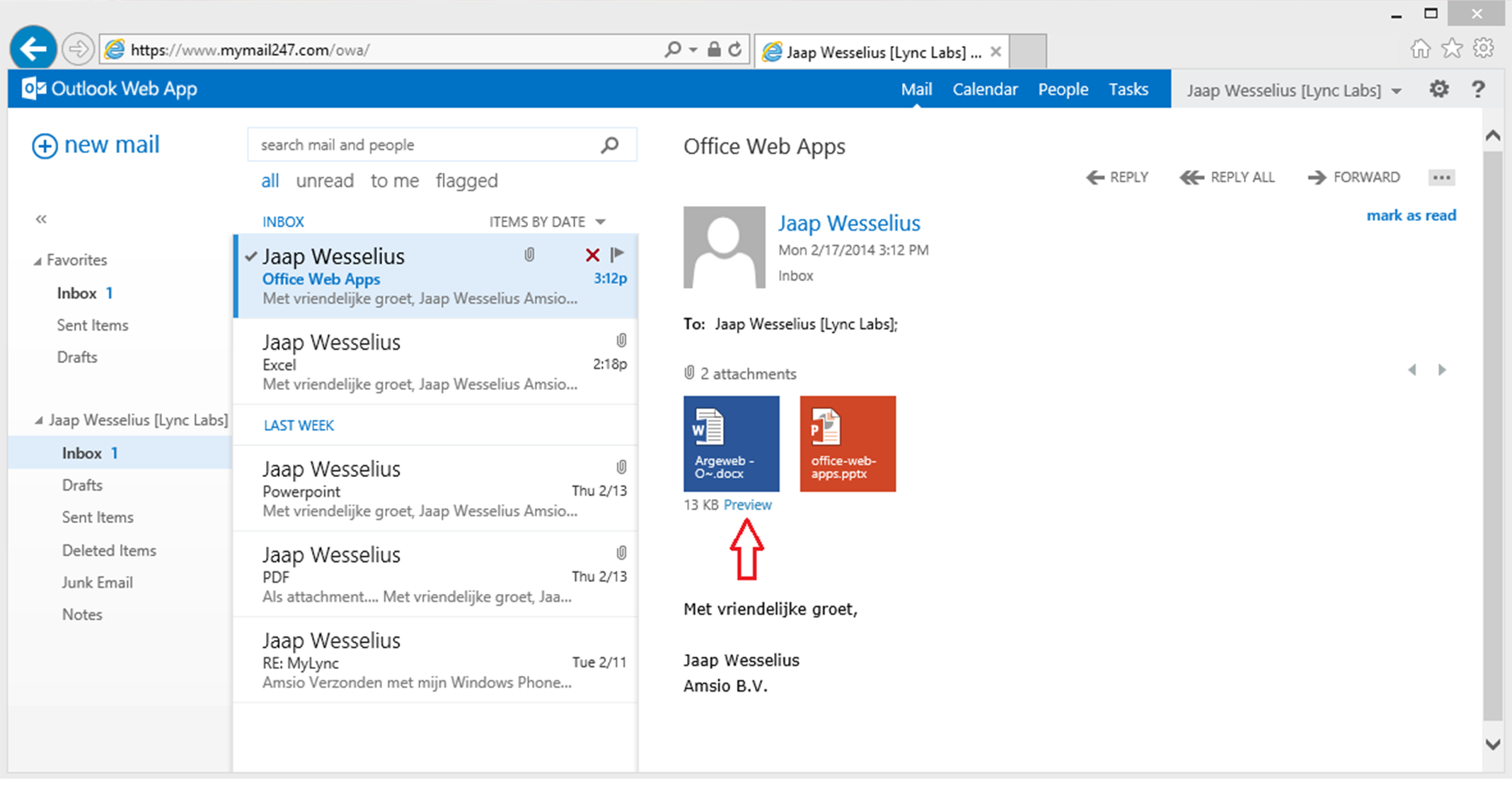Viewport: 1512px width, 790px height.
Task: Open the browser tools gear icon
Action: (x=1484, y=48)
